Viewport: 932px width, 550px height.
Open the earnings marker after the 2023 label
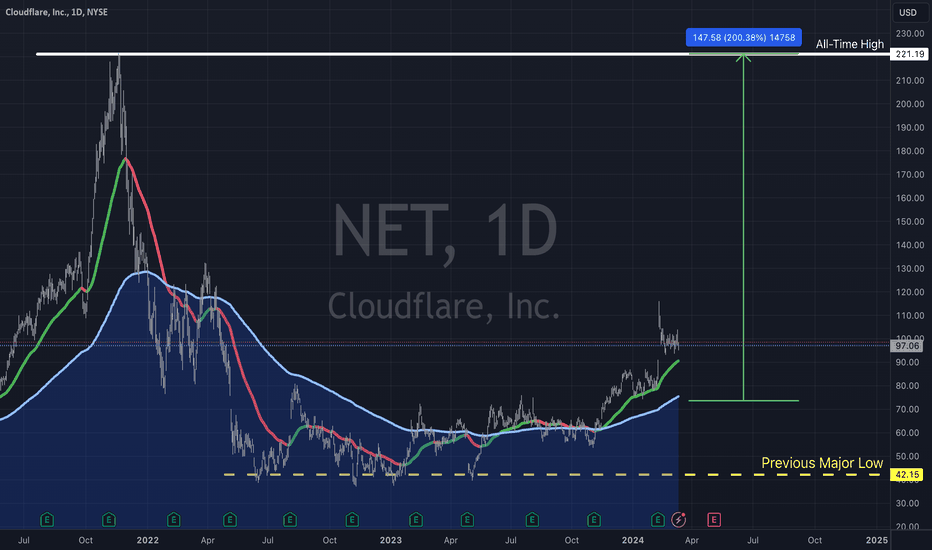pyautogui.click(x=415, y=520)
